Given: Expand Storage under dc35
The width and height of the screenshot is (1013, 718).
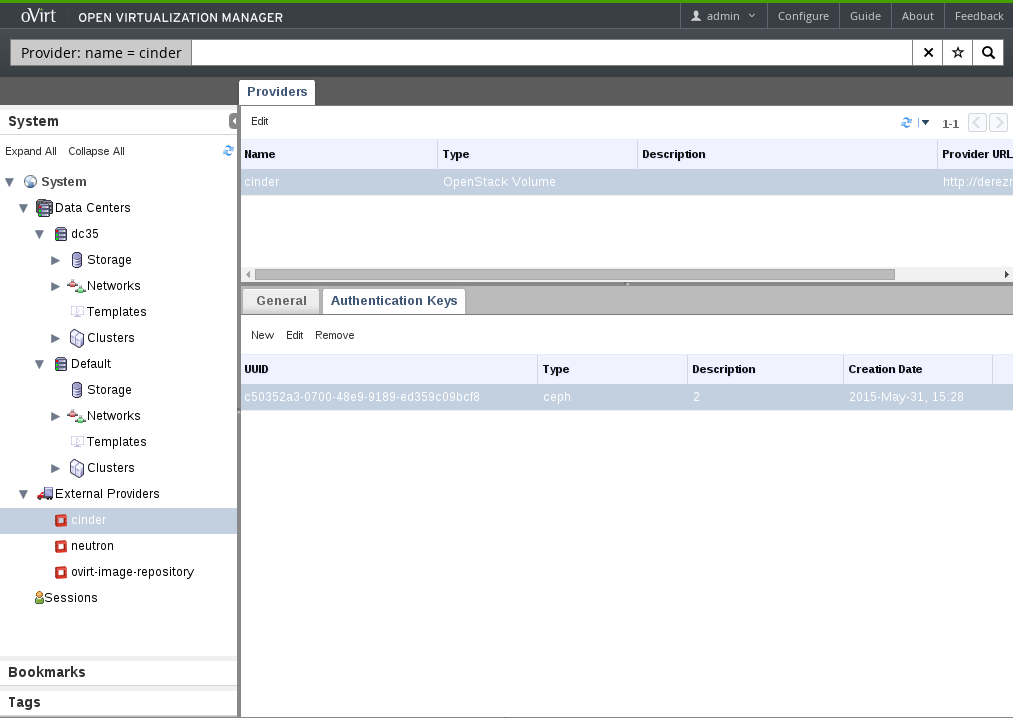Looking at the screenshot, I should pyautogui.click(x=56, y=260).
